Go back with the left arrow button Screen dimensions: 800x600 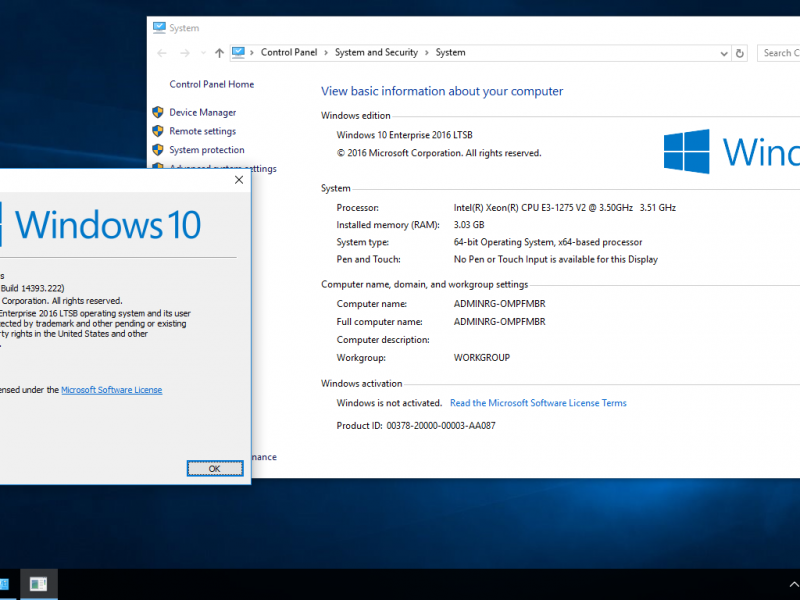pos(162,53)
